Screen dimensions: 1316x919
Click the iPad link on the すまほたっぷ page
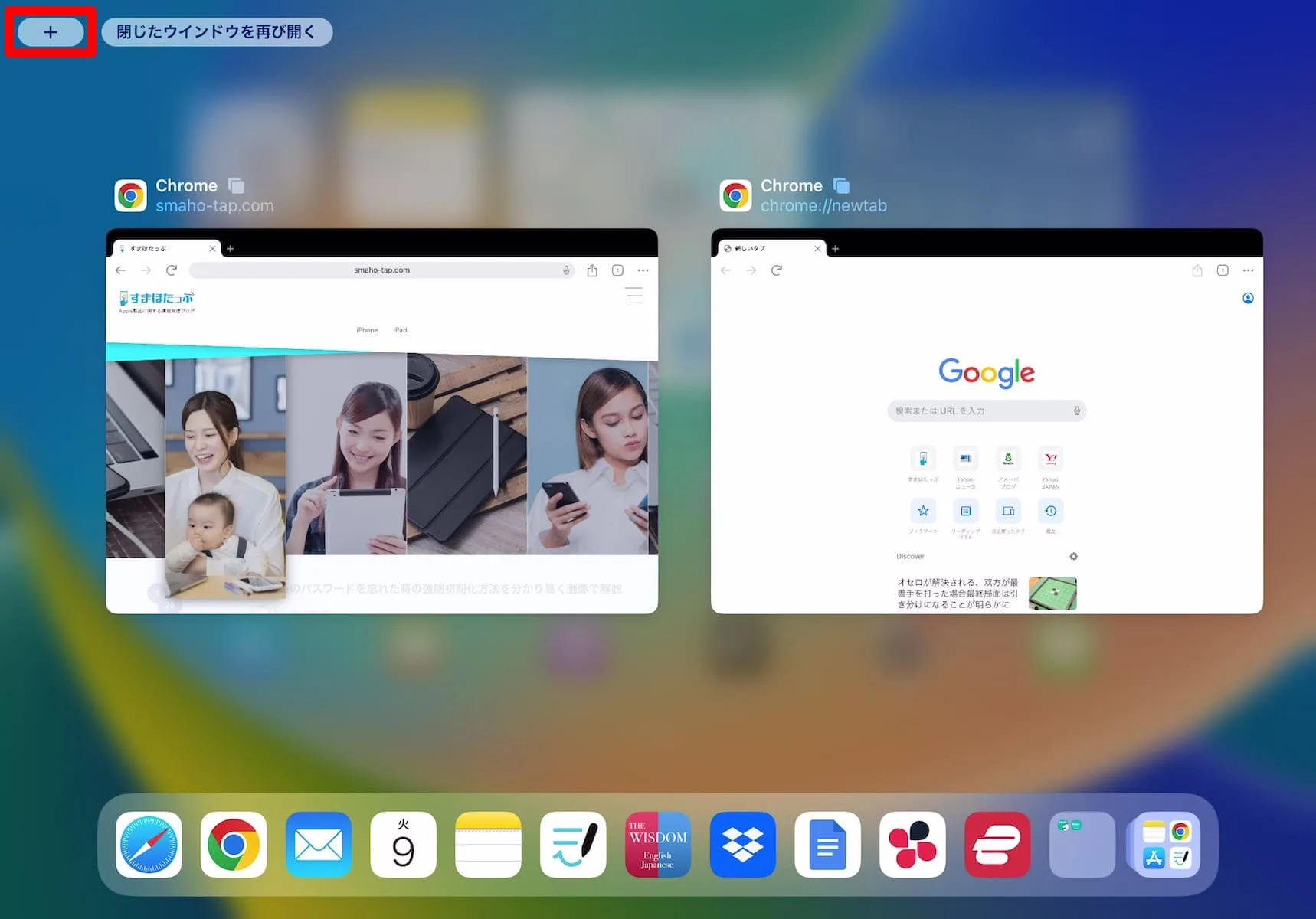[400, 330]
